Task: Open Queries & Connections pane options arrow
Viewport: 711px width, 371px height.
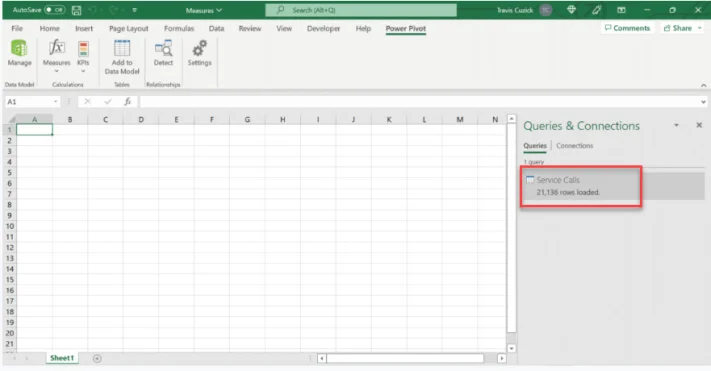Action: pos(676,125)
